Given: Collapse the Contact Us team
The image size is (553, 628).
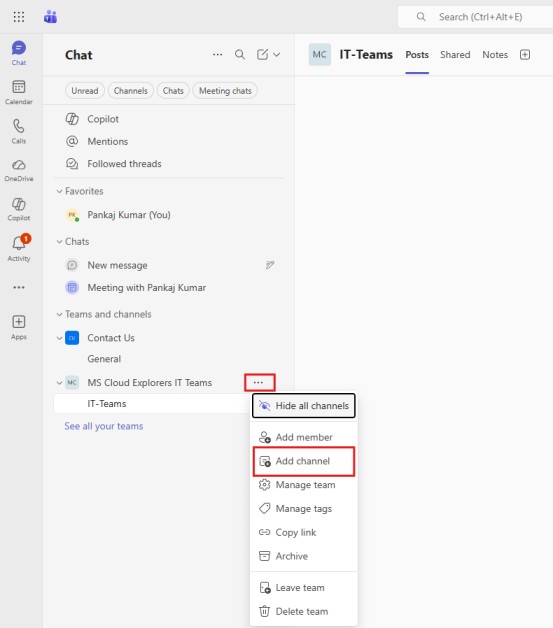Looking at the screenshot, I should tap(59, 338).
